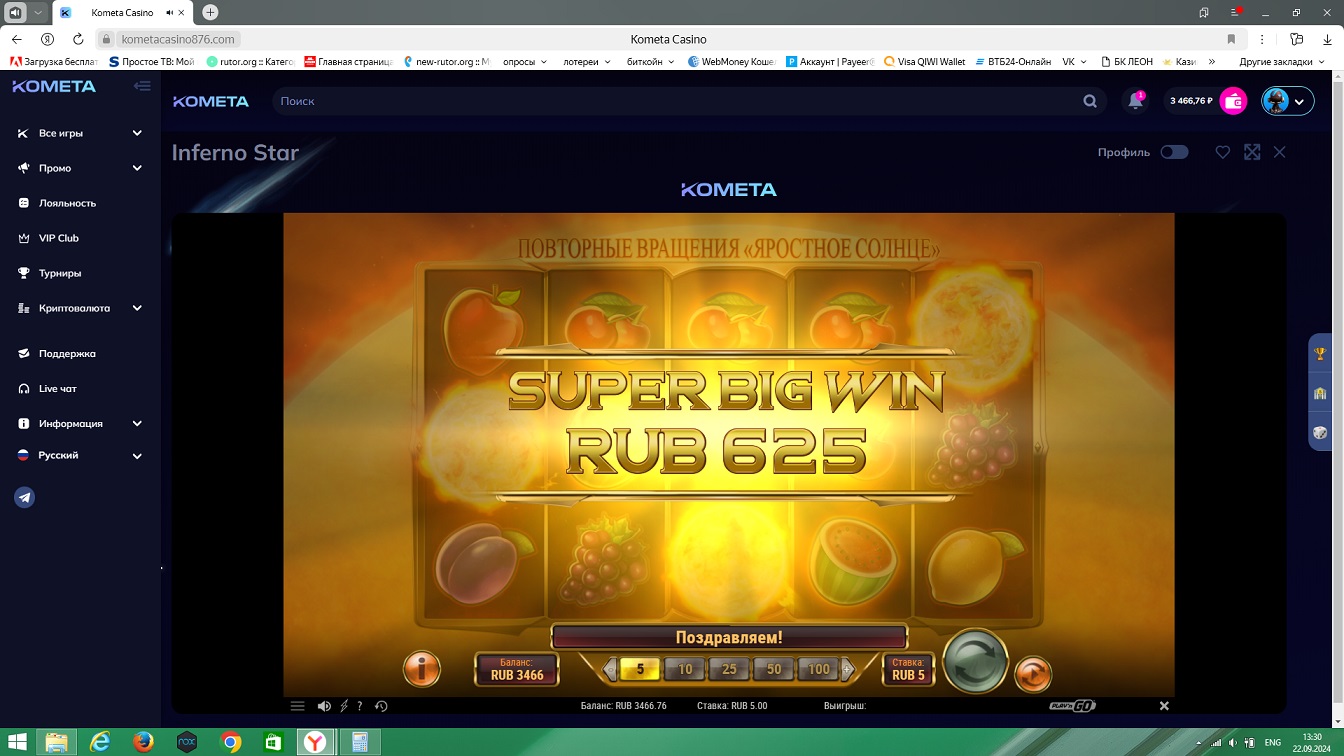Close the Inferno Star game window
The image size is (1344, 756).
point(1280,152)
